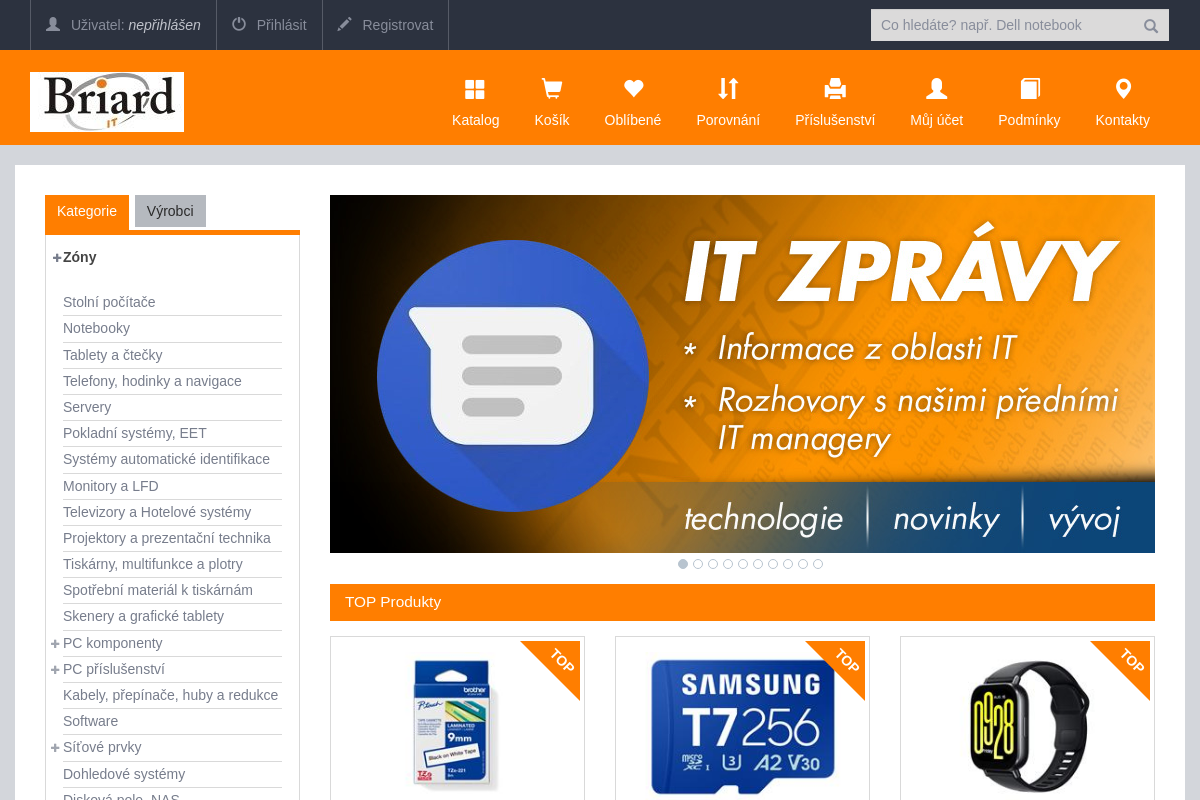Open the Samsung T7 256 card product
The width and height of the screenshot is (1200, 800).
pos(742,725)
